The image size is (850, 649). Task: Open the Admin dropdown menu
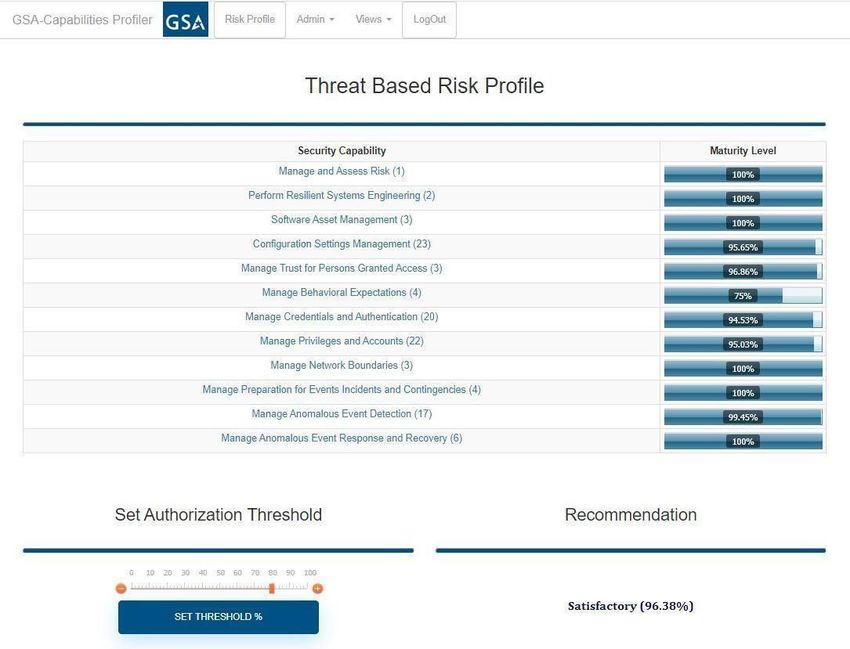[x=315, y=20]
